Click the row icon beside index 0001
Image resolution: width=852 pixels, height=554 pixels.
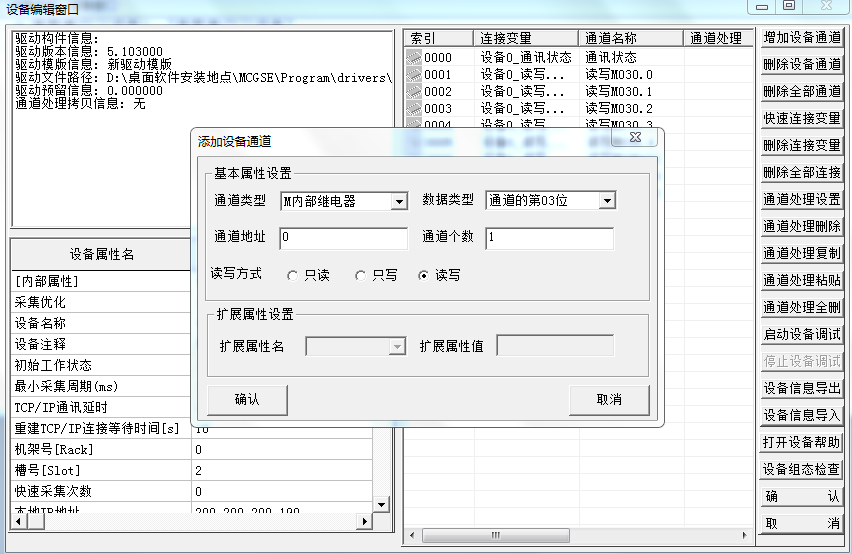click(x=414, y=75)
